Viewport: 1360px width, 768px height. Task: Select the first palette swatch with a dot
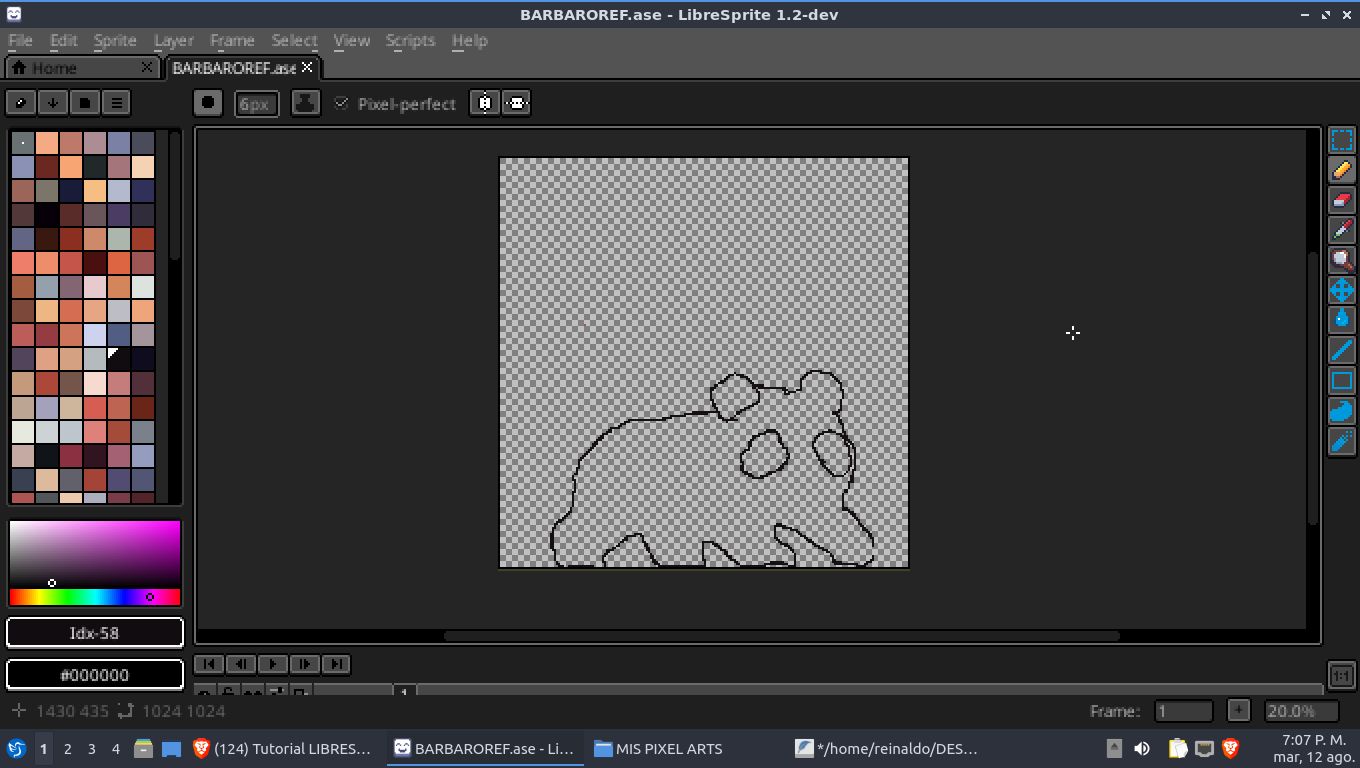pos(23,143)
